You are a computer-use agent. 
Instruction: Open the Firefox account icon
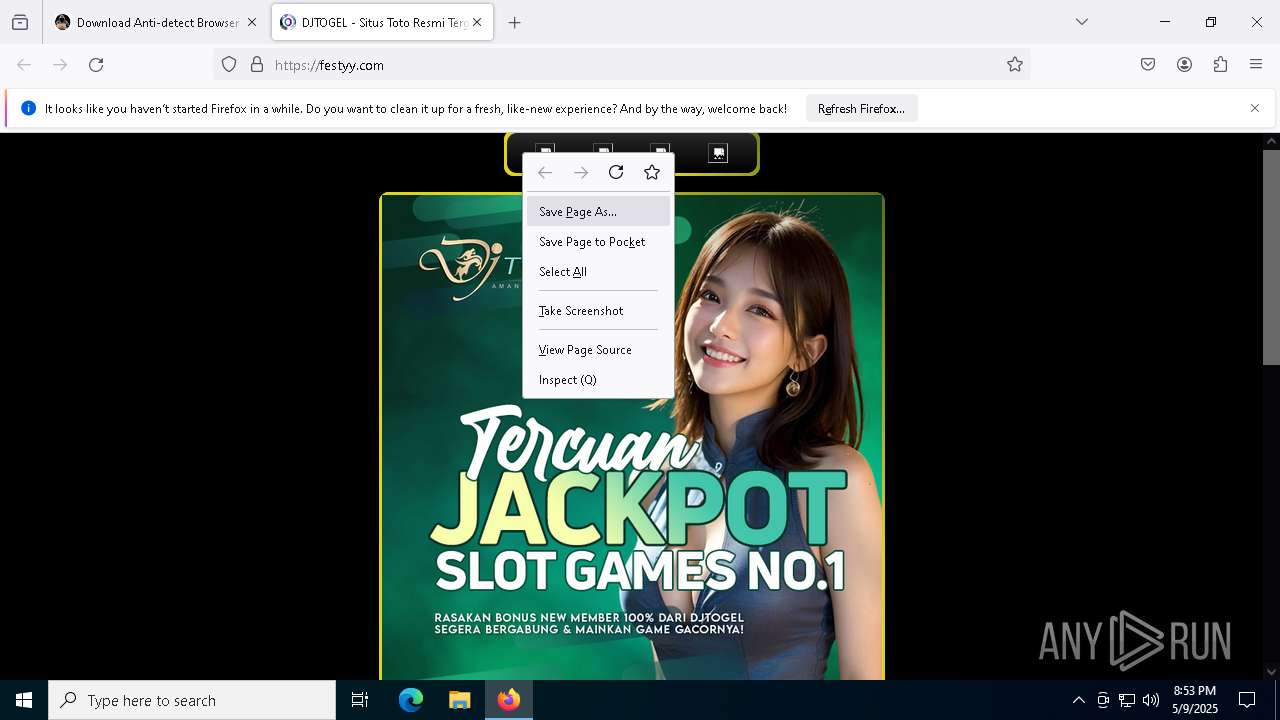click(x=1184, y=65)
